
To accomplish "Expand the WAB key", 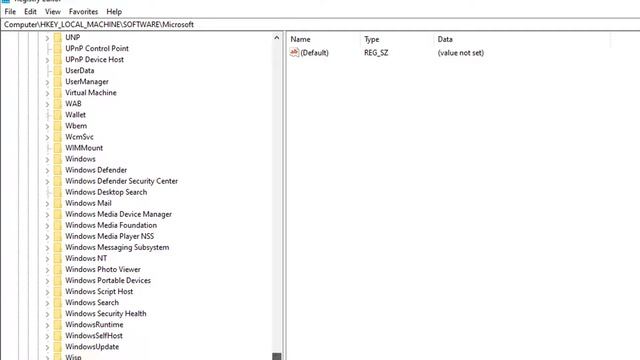I will [47, 104].
